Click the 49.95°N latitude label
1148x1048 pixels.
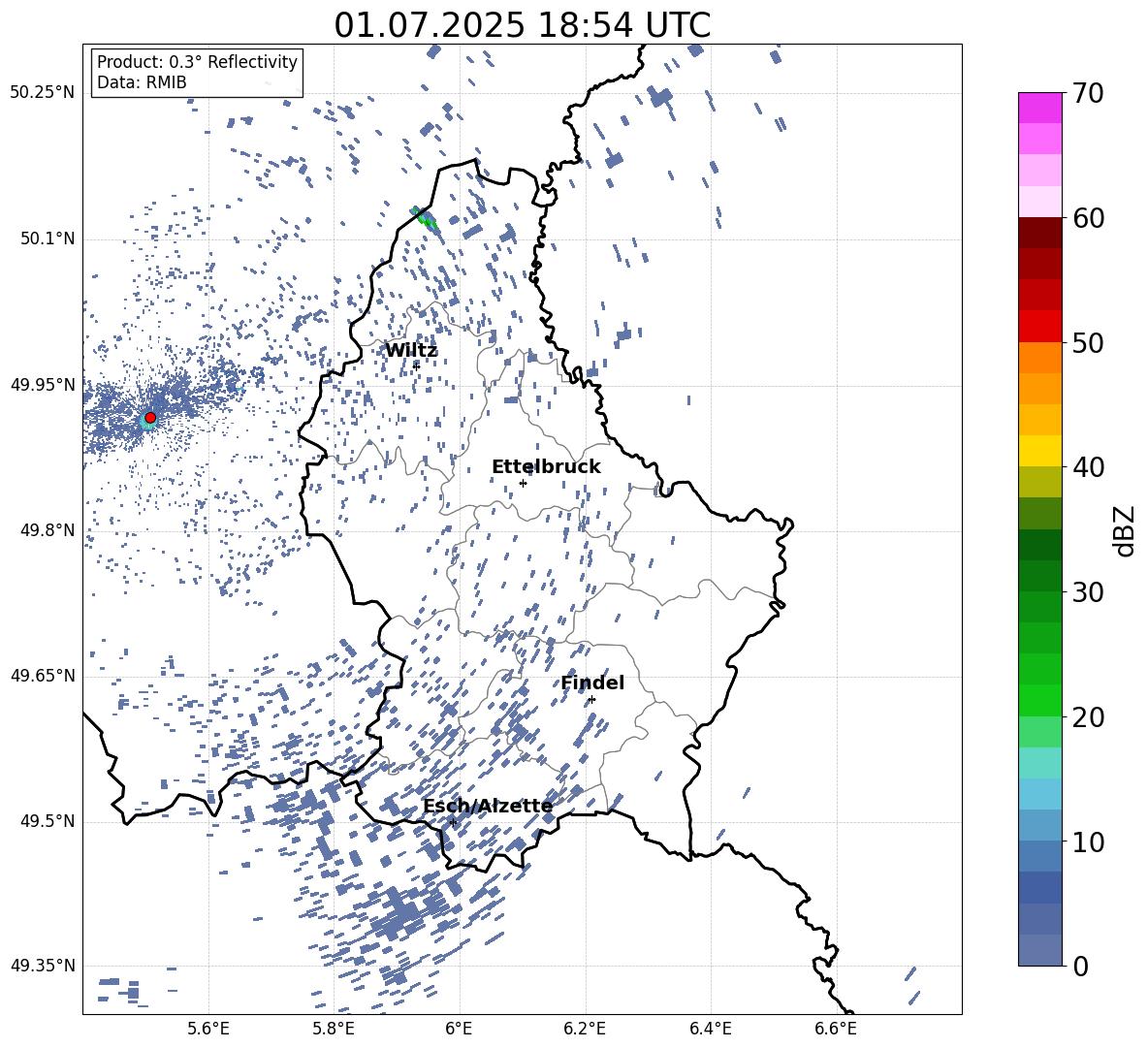click(x=43, y=384)
